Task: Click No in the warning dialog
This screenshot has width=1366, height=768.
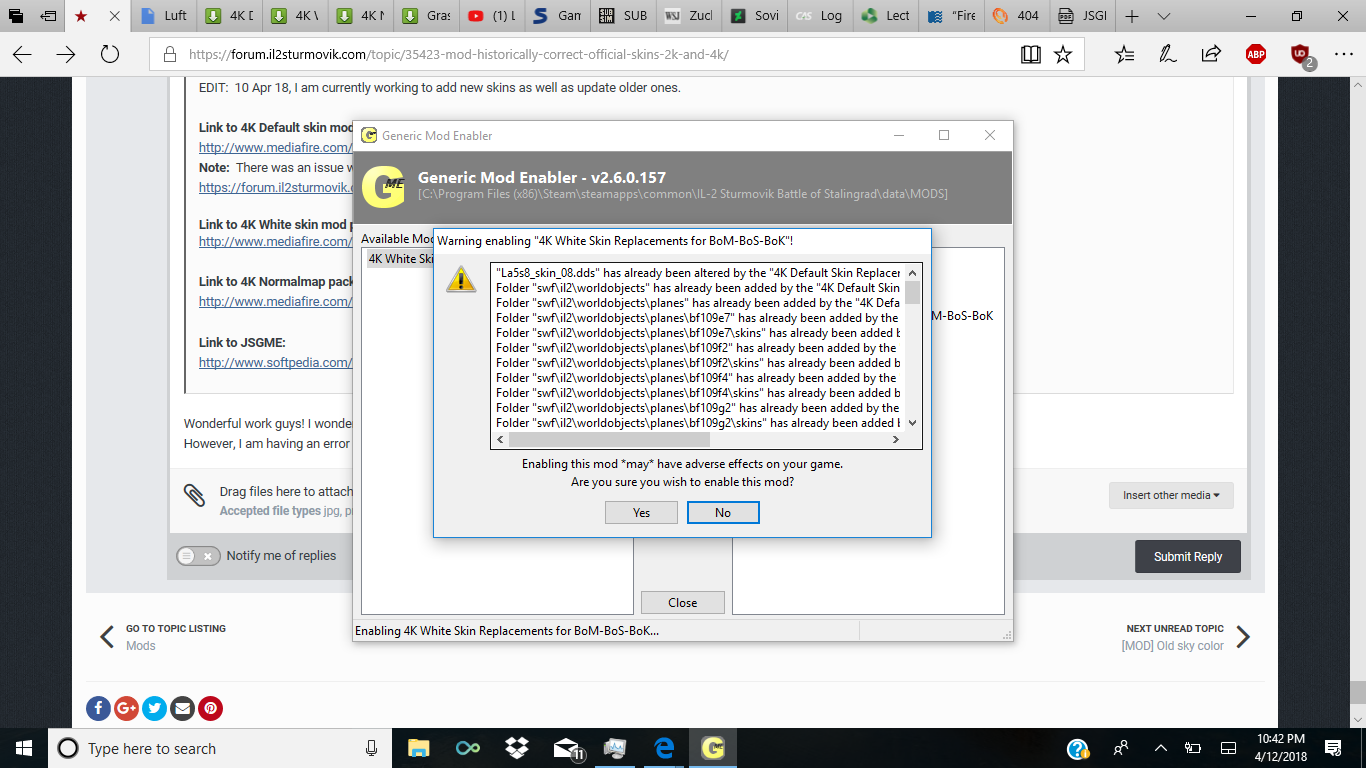Action: tap(723, 512)
